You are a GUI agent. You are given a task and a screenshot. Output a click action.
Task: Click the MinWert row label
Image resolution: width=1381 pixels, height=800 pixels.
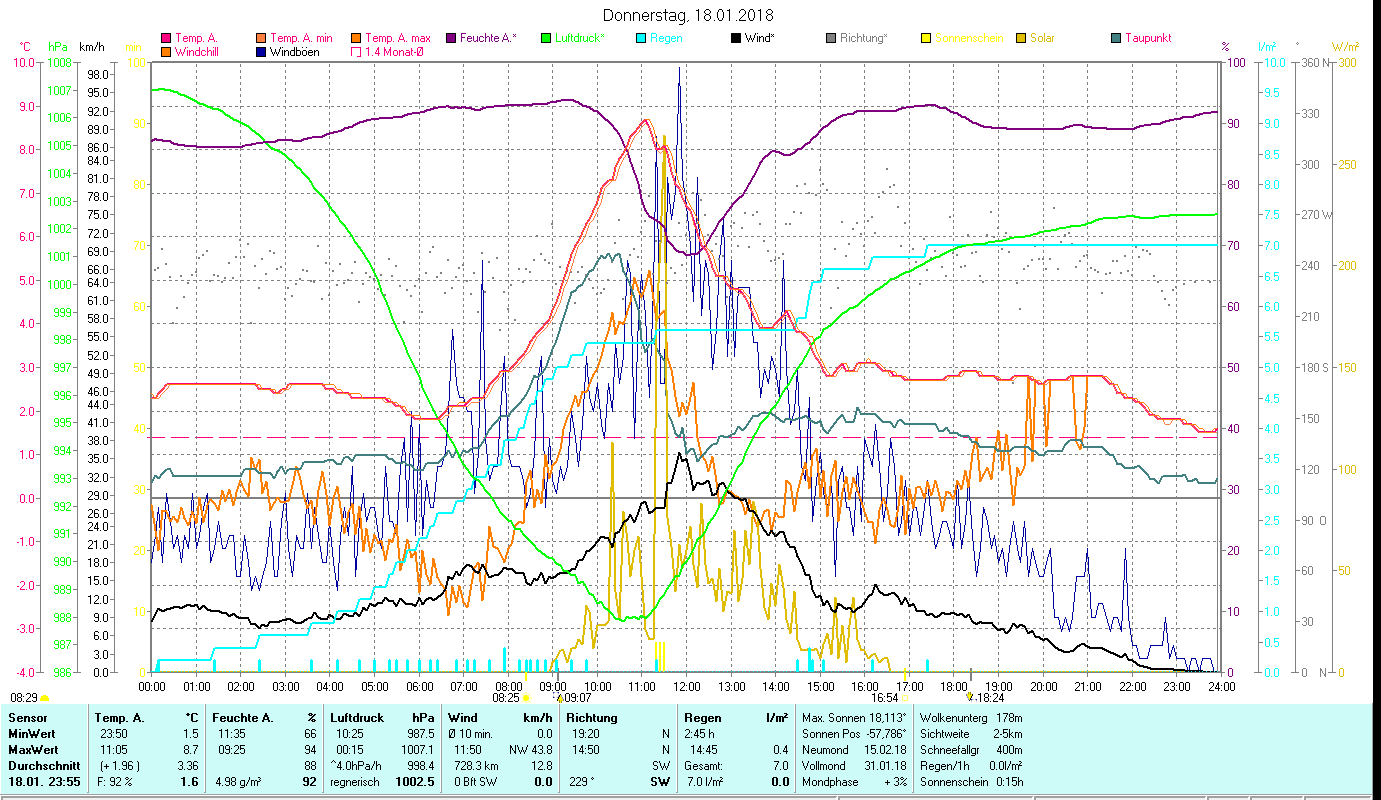[31, 733]
